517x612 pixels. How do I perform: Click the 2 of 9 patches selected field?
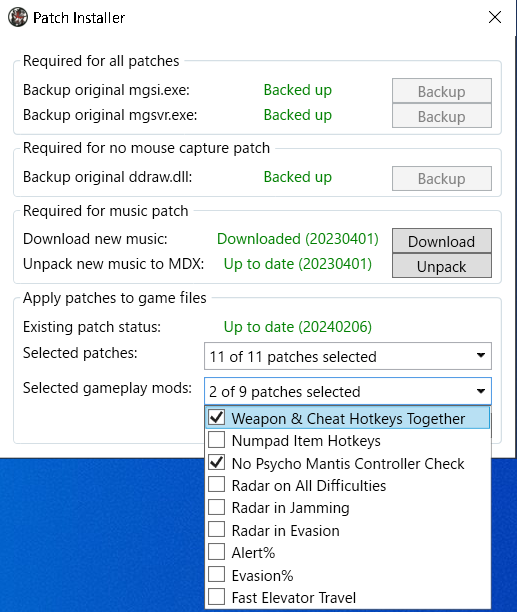click(348, 391)
